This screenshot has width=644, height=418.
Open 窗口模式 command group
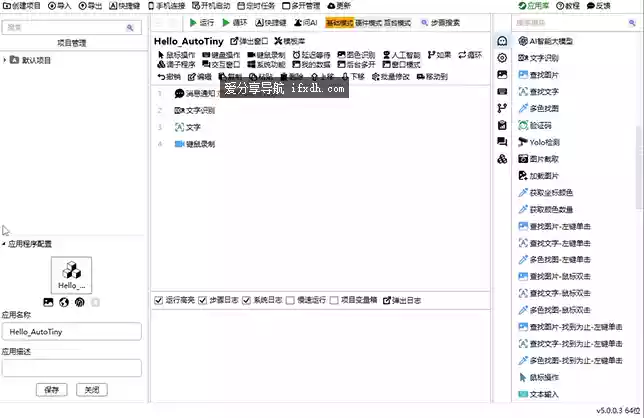401,64
